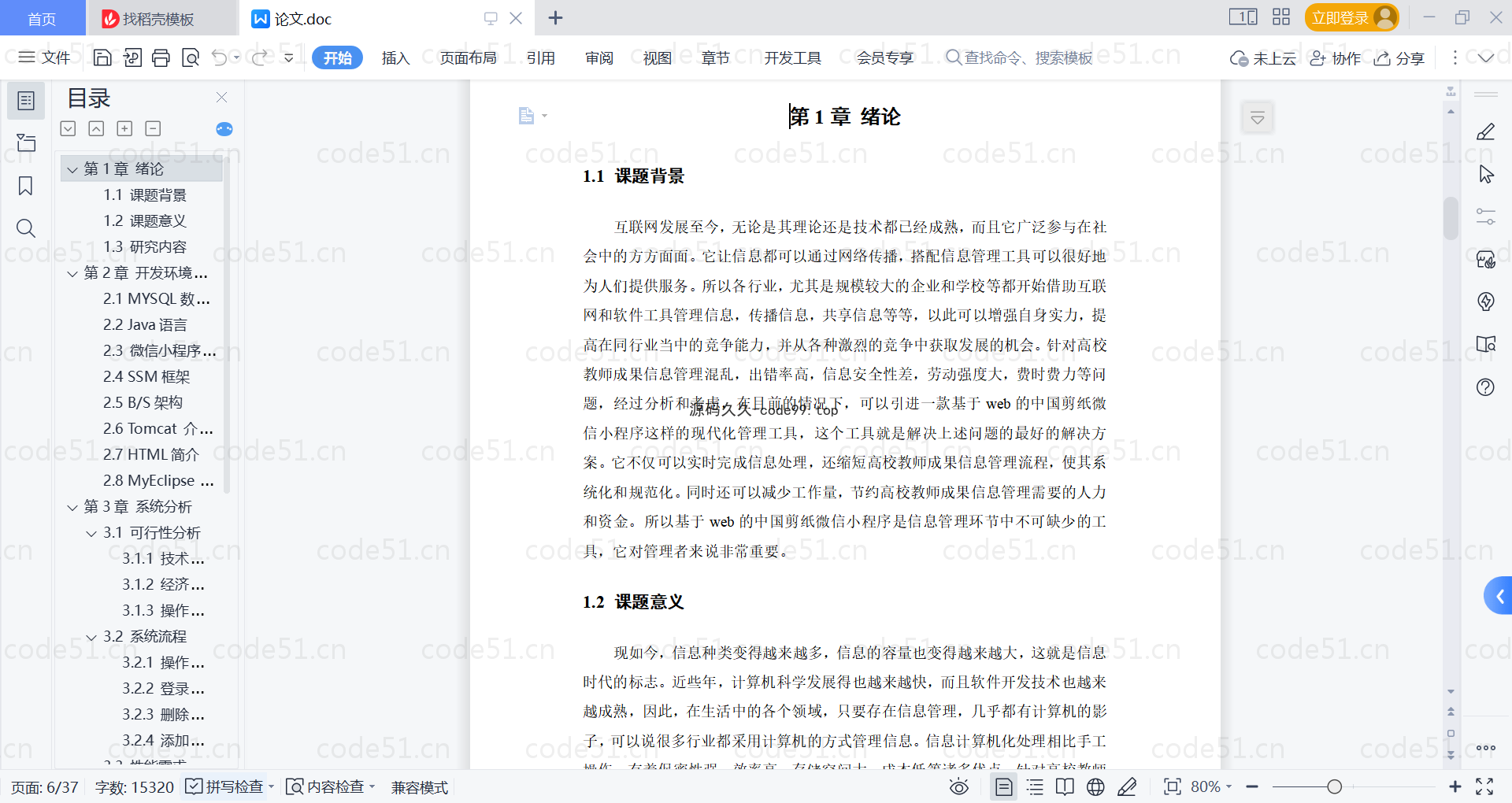Click the Save icon in quick toolbar
1512x803 pixels.
click(x=102, y=57)
